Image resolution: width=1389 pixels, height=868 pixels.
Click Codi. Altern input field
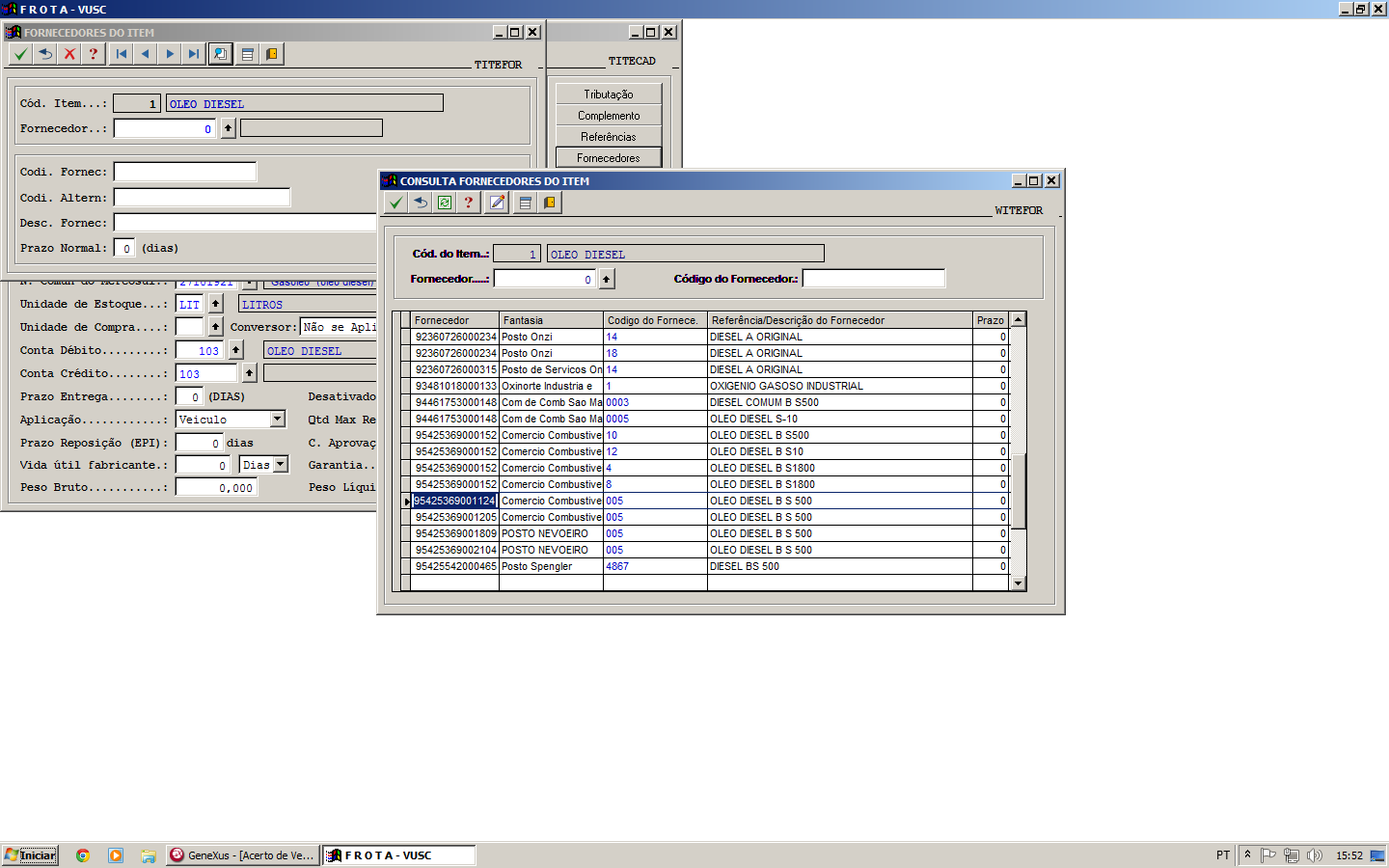pyautogui.click(x=202, y=198)
